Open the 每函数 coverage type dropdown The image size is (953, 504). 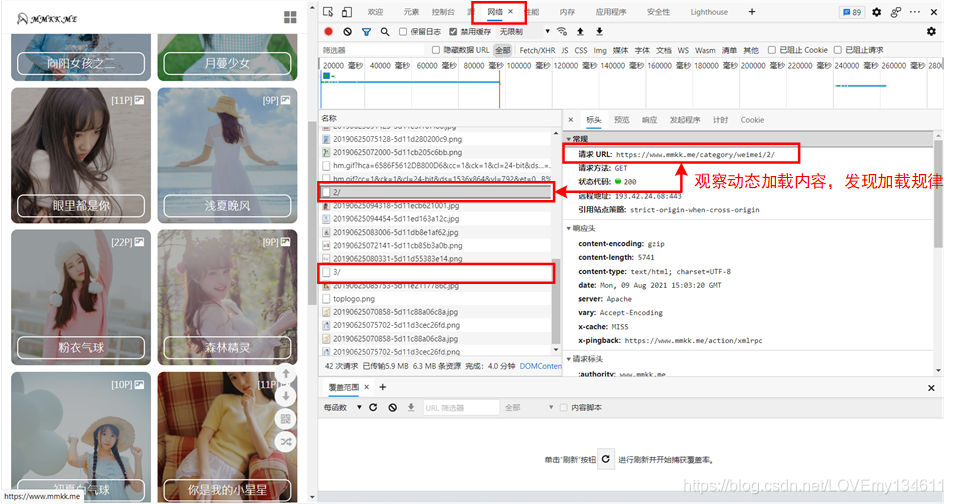coord(342,407)
